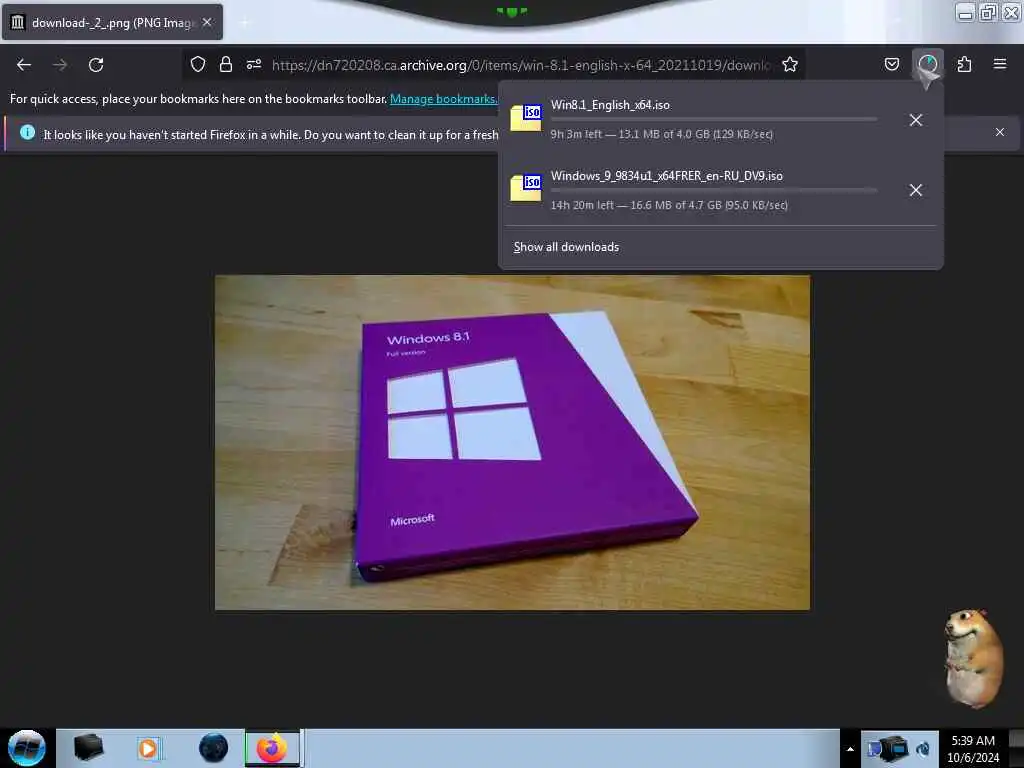Click the Windows 8.1 box image
This screenshot has height=768, width=1024.
[x=513, y=443]
